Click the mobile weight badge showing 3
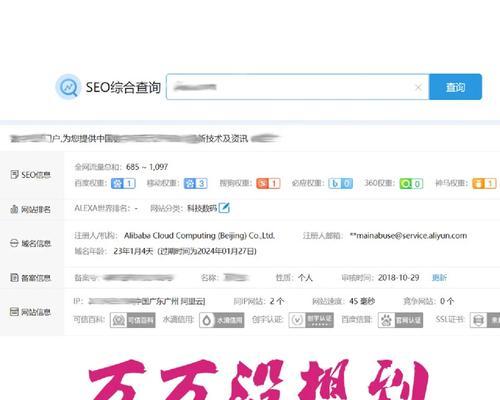 click(x=196, y=183)
